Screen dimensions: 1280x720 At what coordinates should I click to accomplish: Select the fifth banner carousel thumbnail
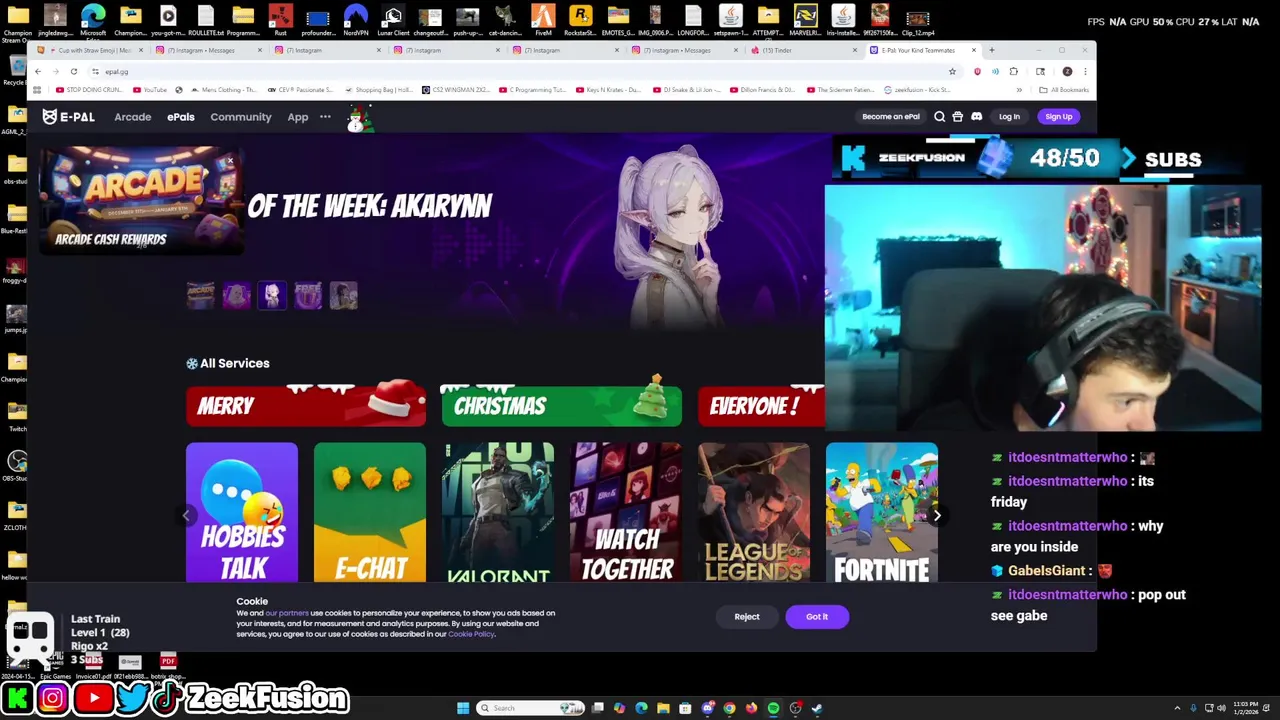343,295
